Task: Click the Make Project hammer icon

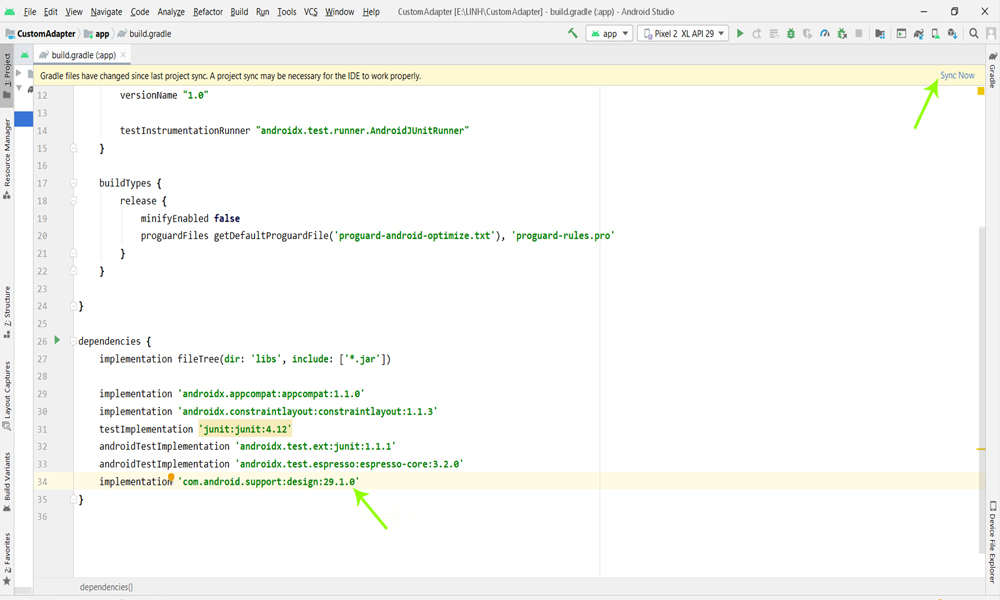Action: point(573,33)
